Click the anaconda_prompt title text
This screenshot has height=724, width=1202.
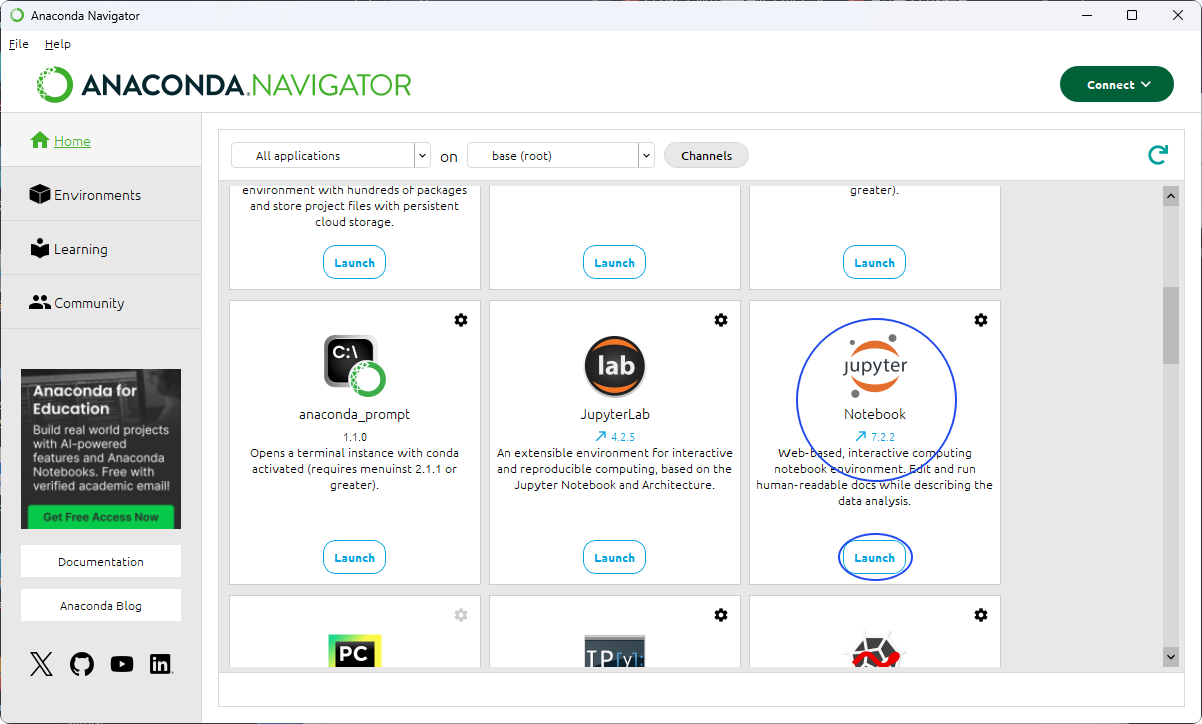(354, 414)
